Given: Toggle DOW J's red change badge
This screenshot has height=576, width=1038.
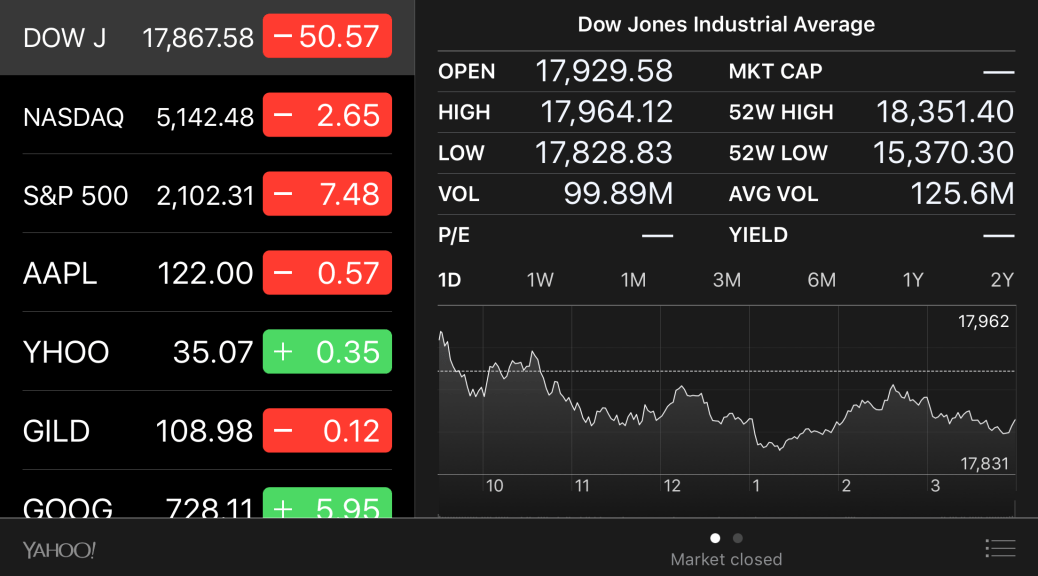Looking at the screenshot, I should coord(327,36).
